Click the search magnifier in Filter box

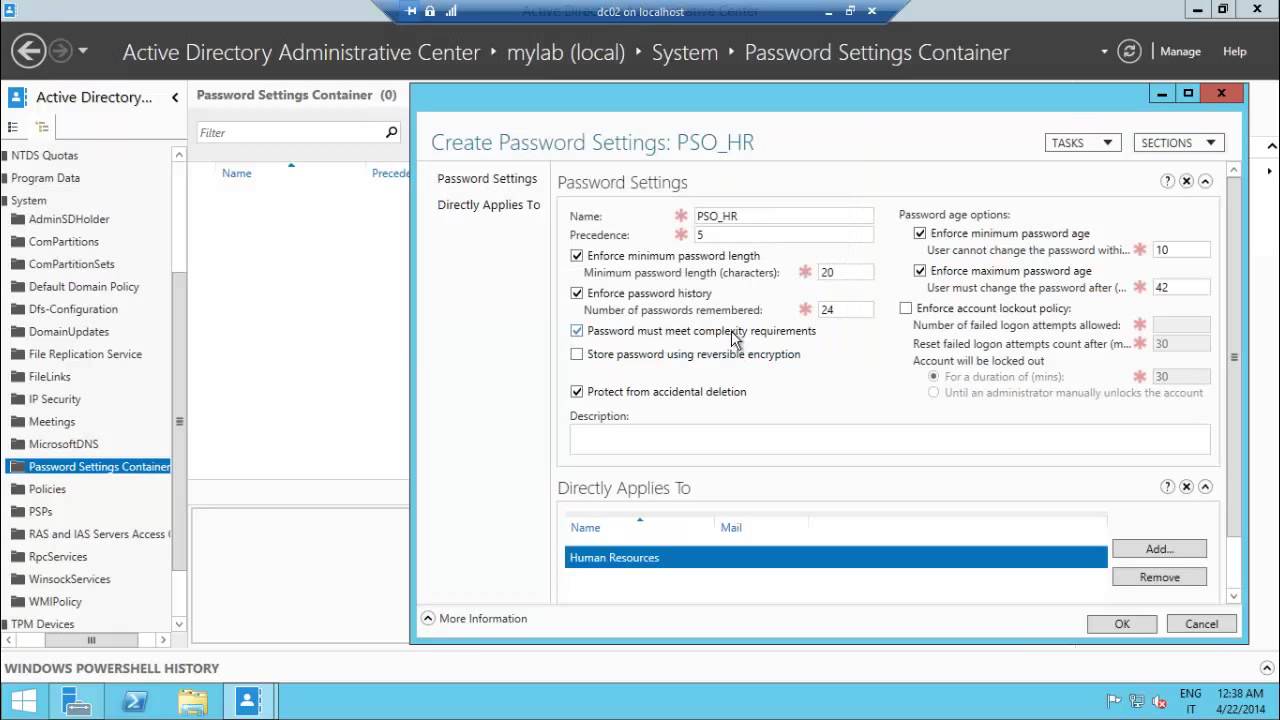click(x=391, y=132)
